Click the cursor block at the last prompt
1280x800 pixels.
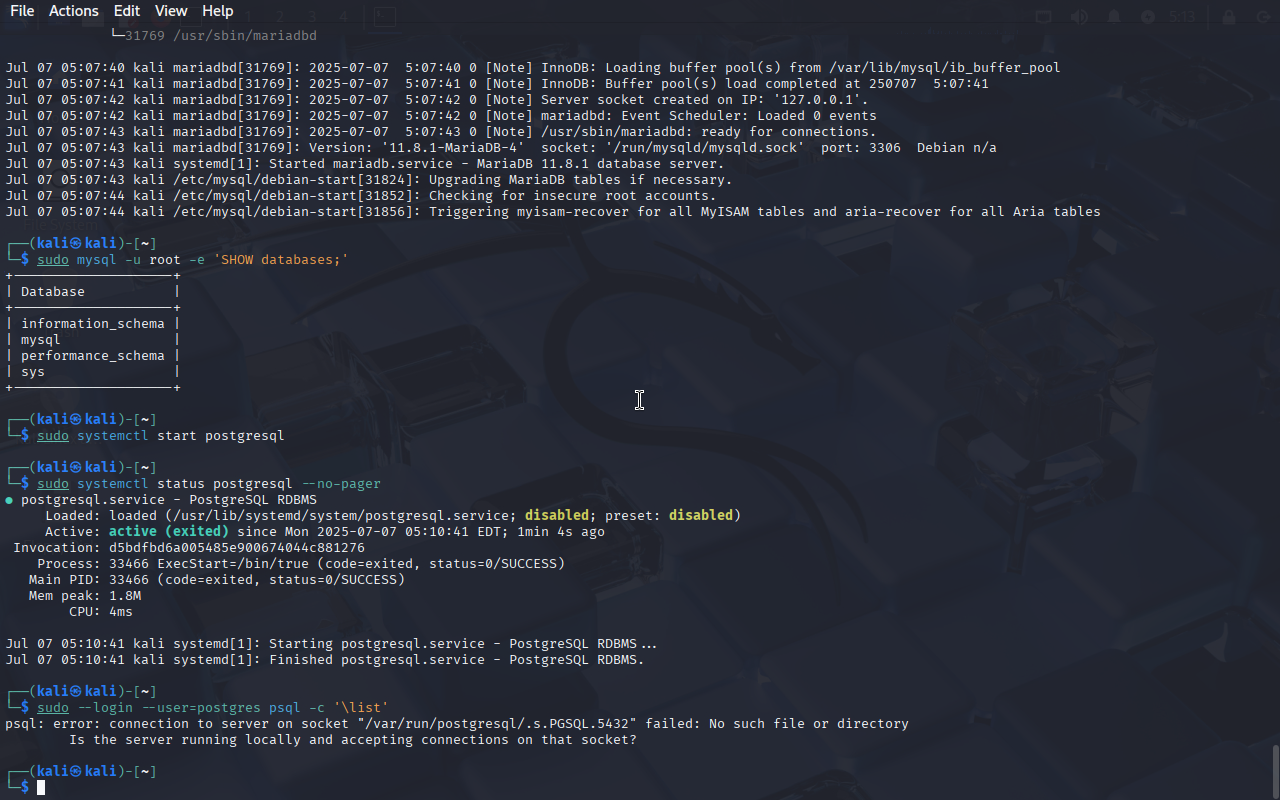[x=41, y=788]
